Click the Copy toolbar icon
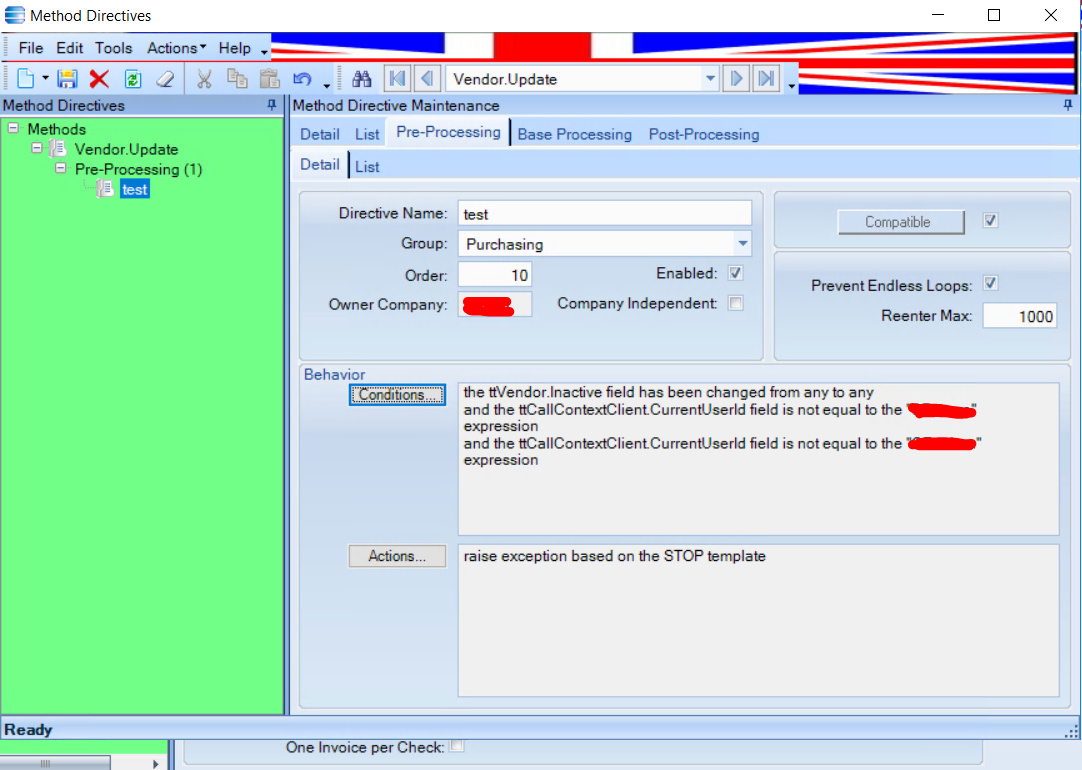Image resolution: width=1082 pixels, height=770 pixels. coord(237,79)
